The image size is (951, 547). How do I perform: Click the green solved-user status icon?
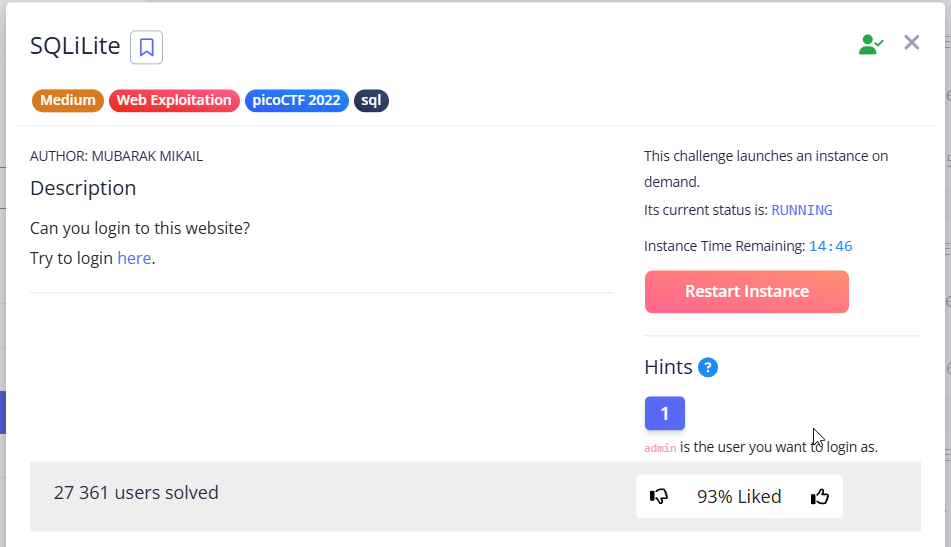tap(870, 44)
